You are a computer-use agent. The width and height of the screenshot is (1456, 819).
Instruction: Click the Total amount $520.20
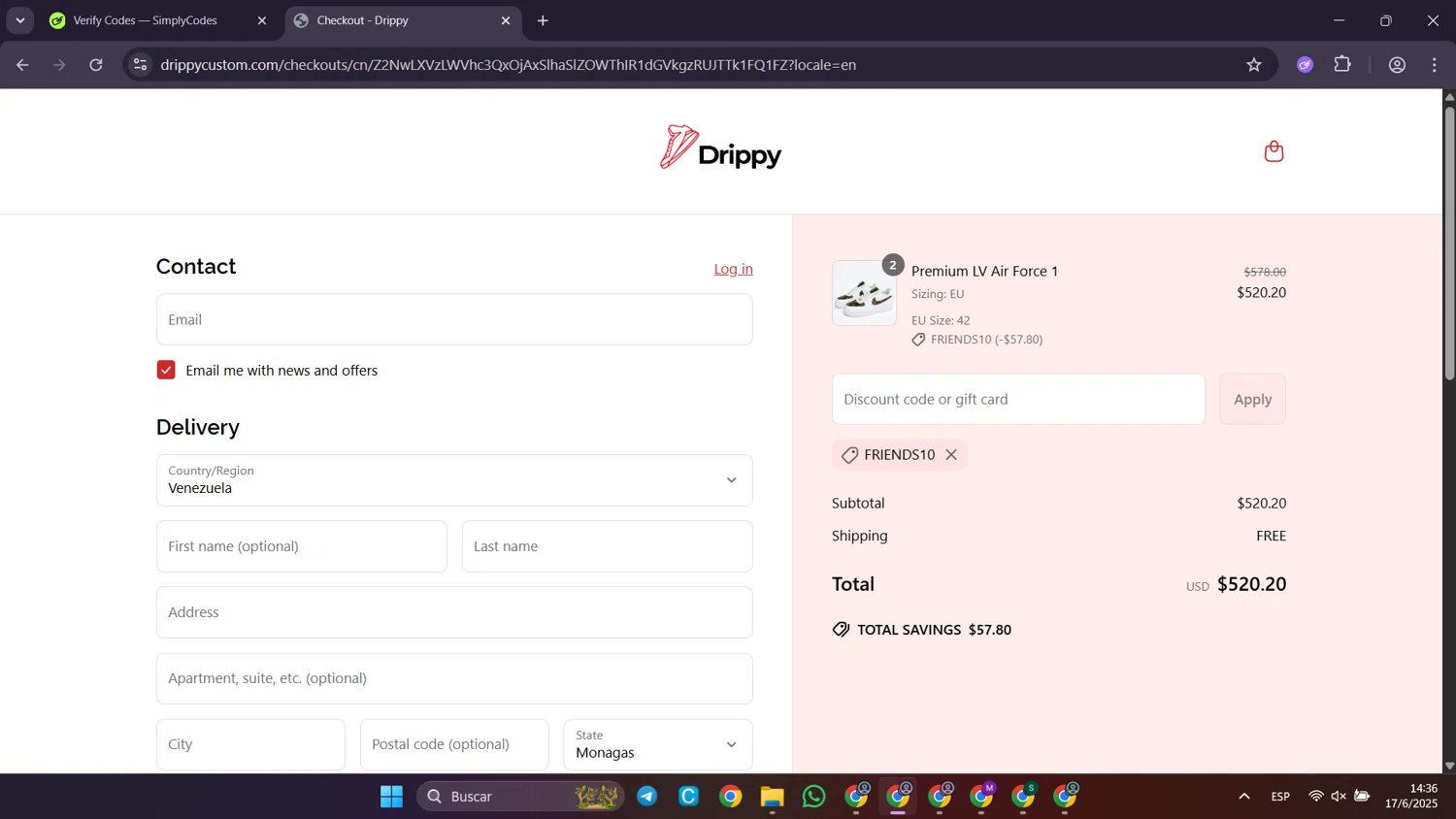tap(1251, 584)
